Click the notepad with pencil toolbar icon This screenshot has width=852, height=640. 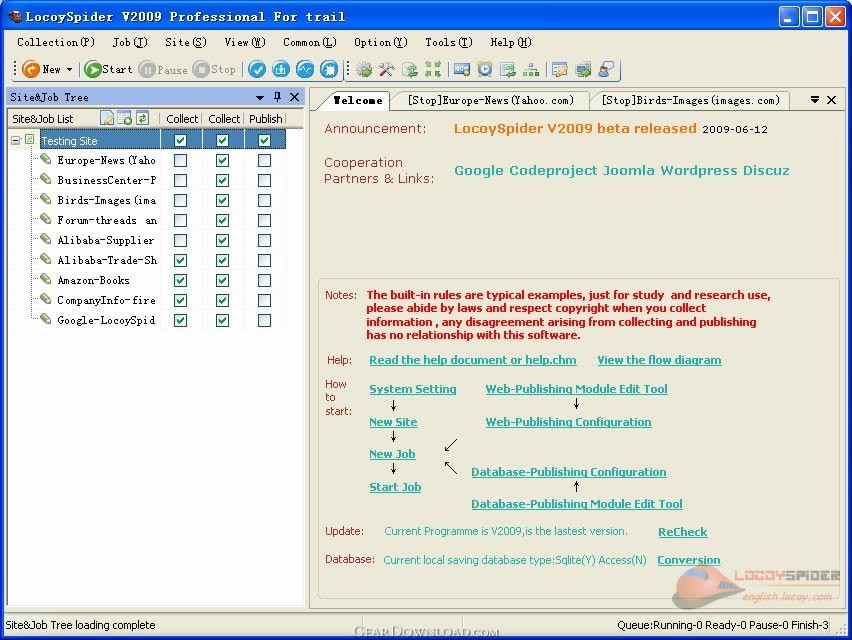(560, 70)
